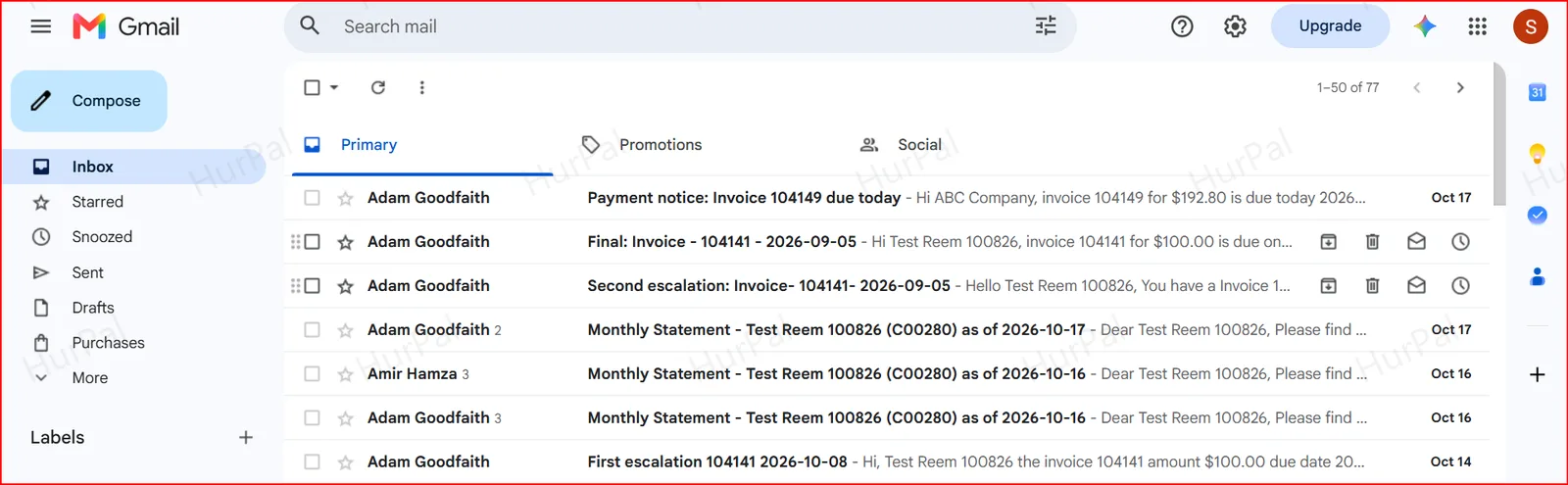
Task: Show search options filter icon
Action: tap(1046, 26)
